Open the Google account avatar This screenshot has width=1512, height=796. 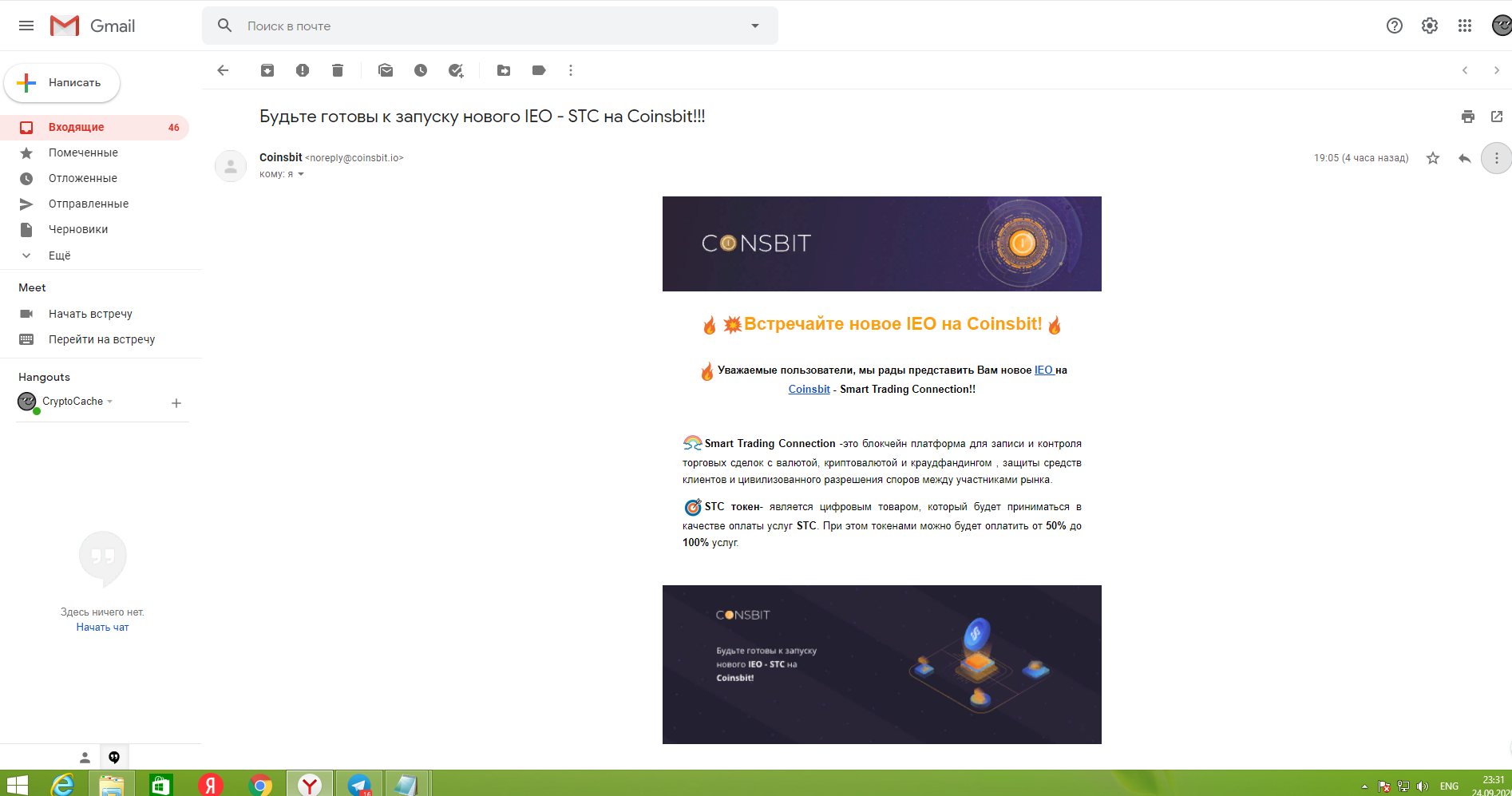(1501, 26)
